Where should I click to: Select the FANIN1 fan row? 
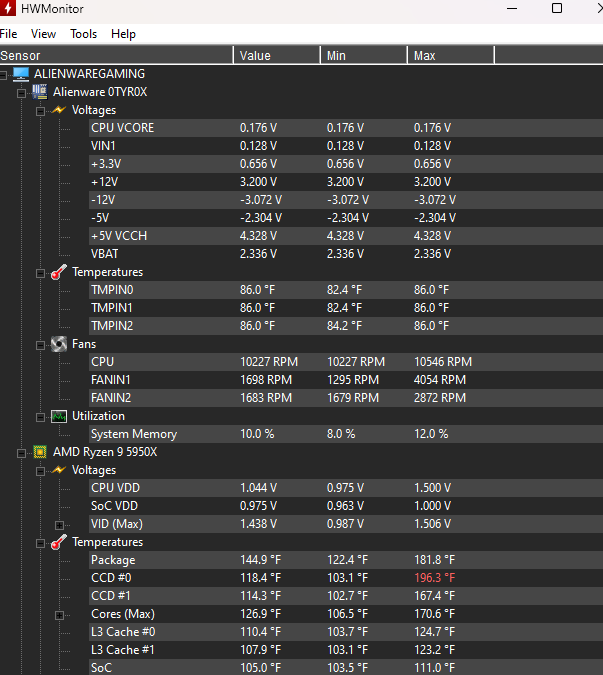pyautogui.click(x=346, y=380)
